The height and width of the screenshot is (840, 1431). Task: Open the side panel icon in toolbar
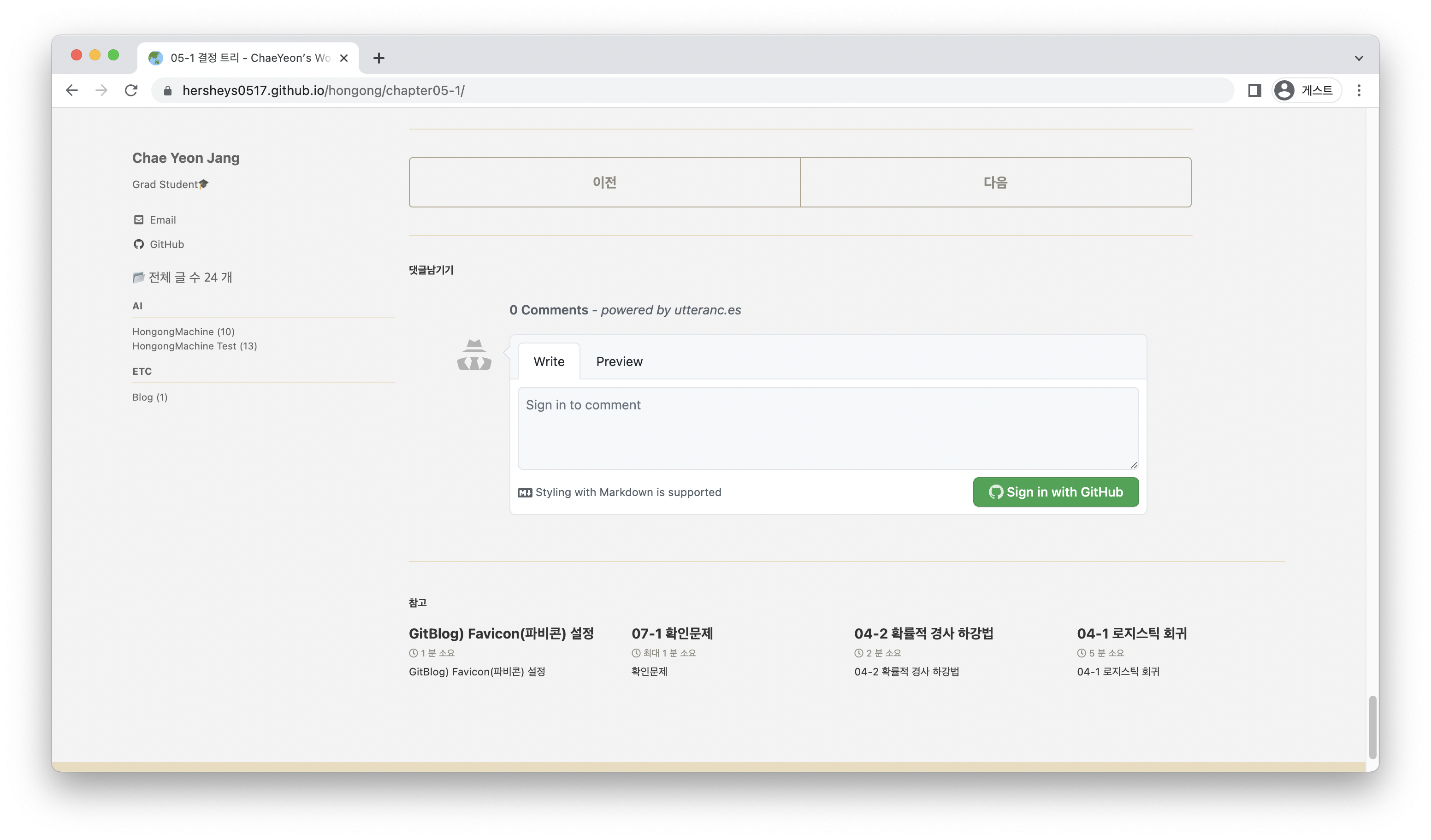[x=1254, y=90]
